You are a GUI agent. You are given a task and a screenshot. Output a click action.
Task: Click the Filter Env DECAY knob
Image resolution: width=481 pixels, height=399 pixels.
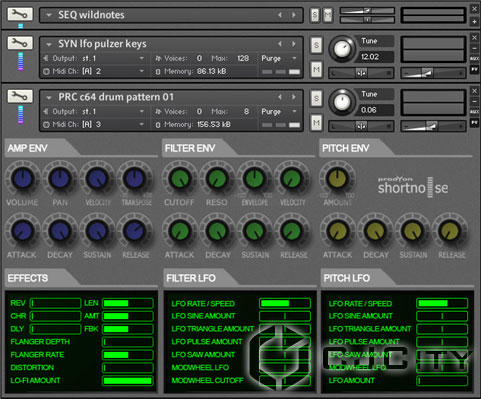coord(217,231)
